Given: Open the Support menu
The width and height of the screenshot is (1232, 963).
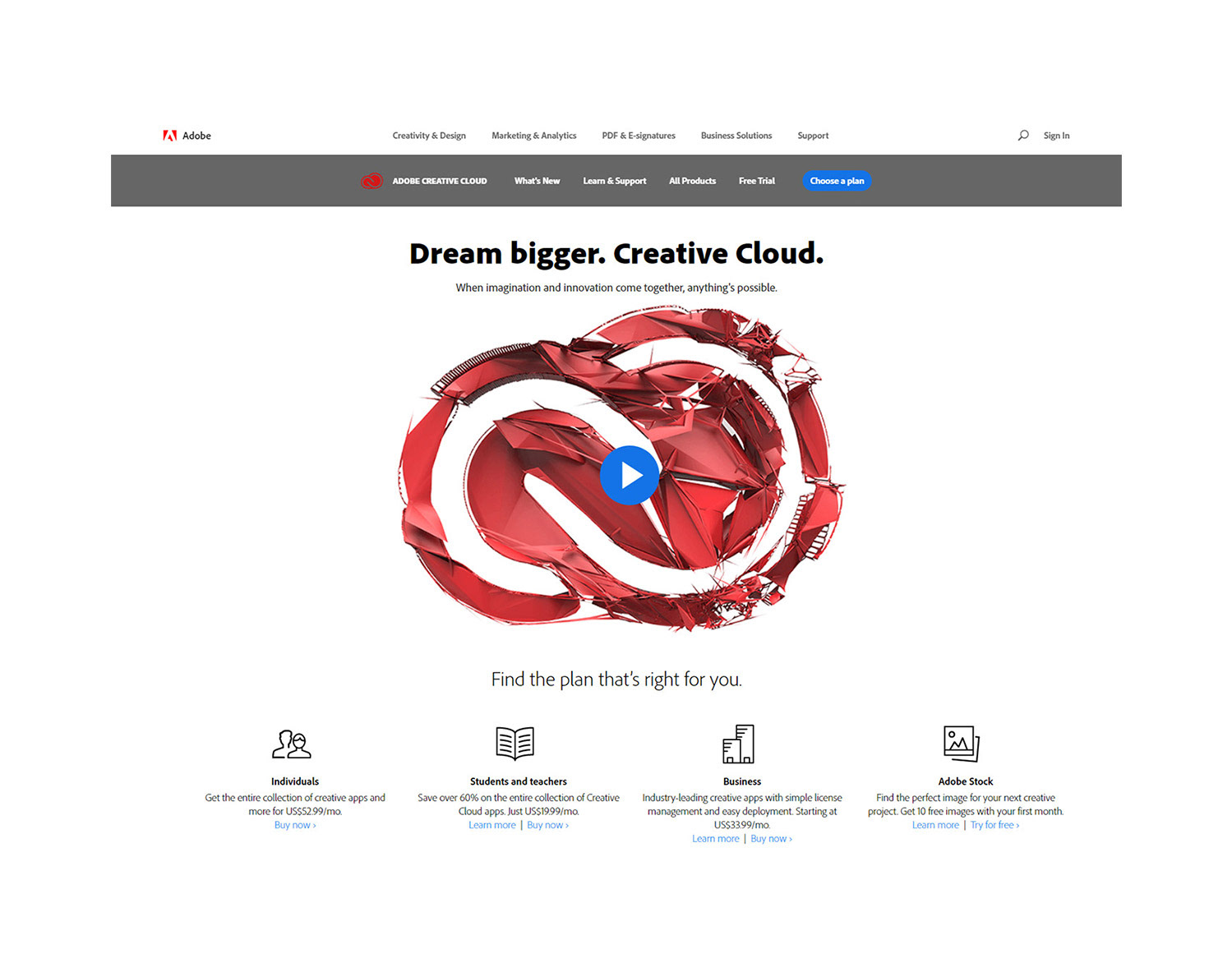Looking at the screenshot, I should (813, 136).
